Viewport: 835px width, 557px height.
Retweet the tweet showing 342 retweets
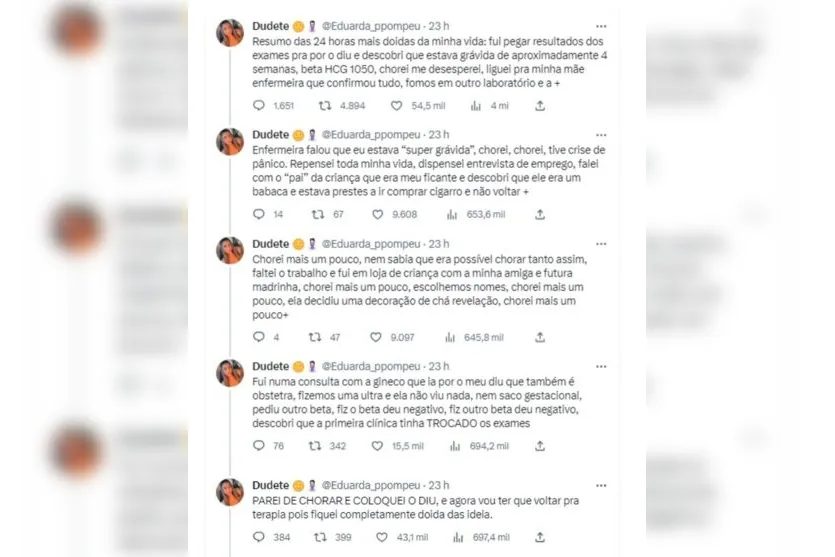(x=315, y=446)
